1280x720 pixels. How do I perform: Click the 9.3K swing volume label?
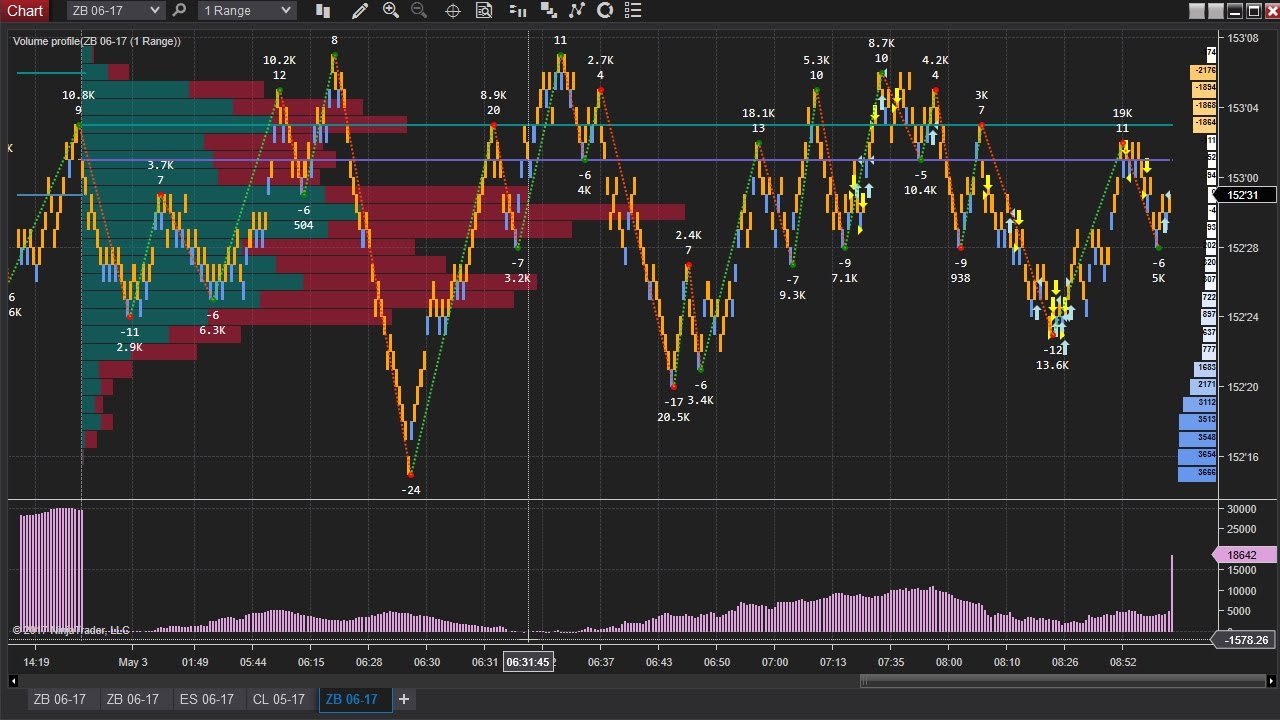(x=792, y=295)
